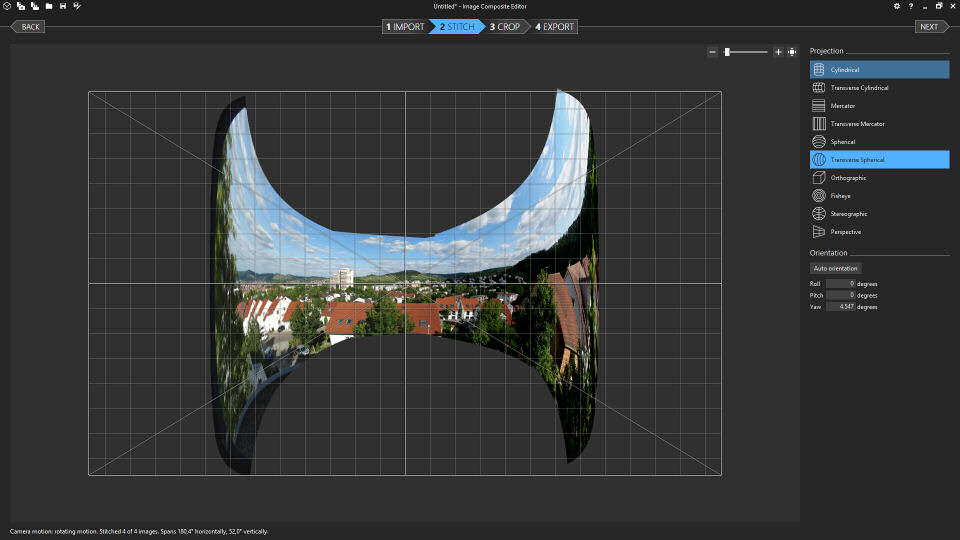
Task: Click the NEXT button
Action: click(928, 27)
